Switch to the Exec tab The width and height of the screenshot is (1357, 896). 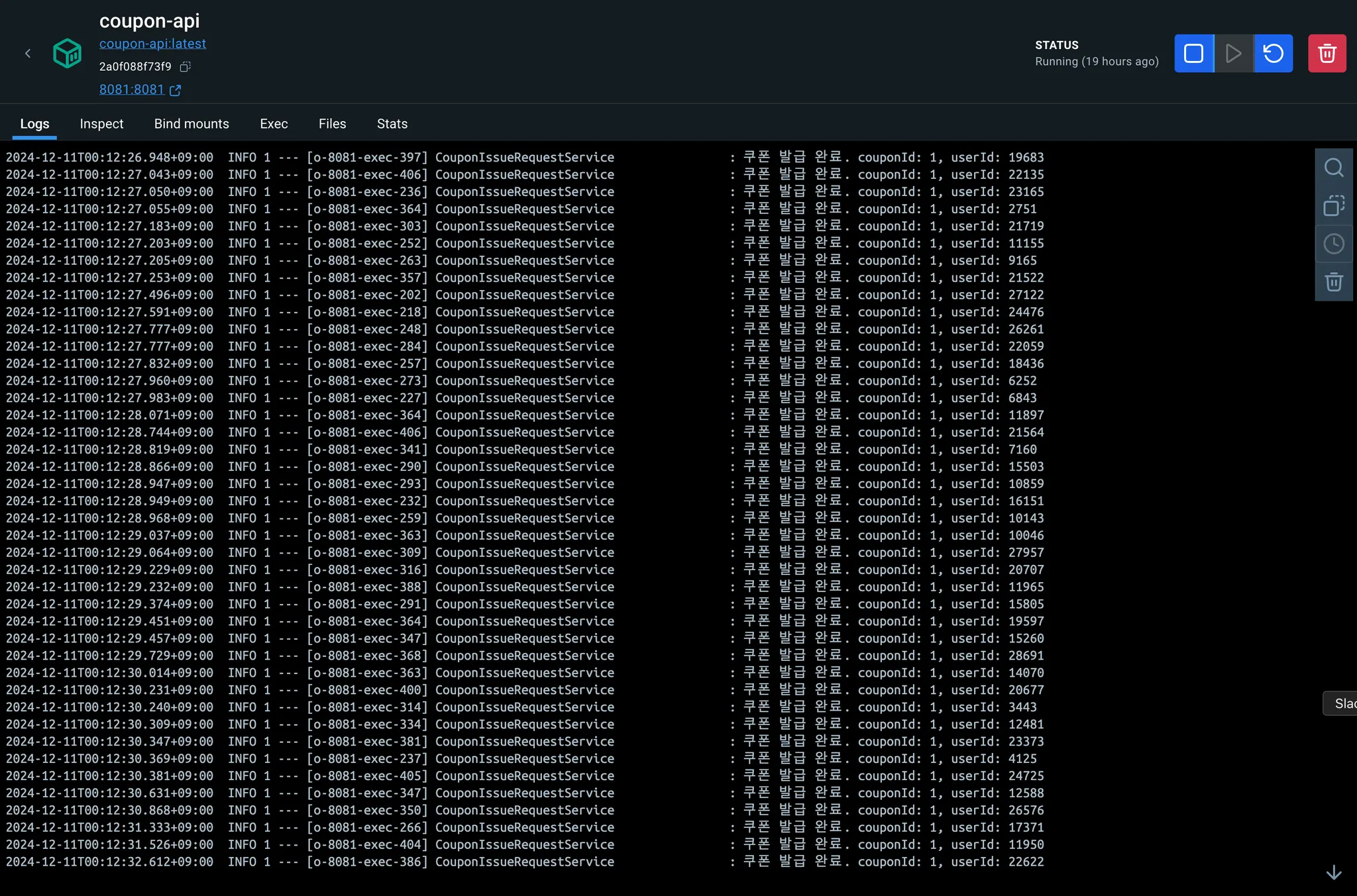tap(274, 124)
